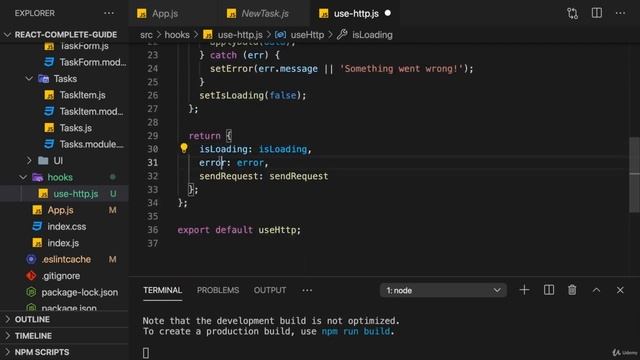Image resolution: width=640 pixels, height=360 pixels.
Task: Open the OUTPUT panel tab
Action: point(270,290)
